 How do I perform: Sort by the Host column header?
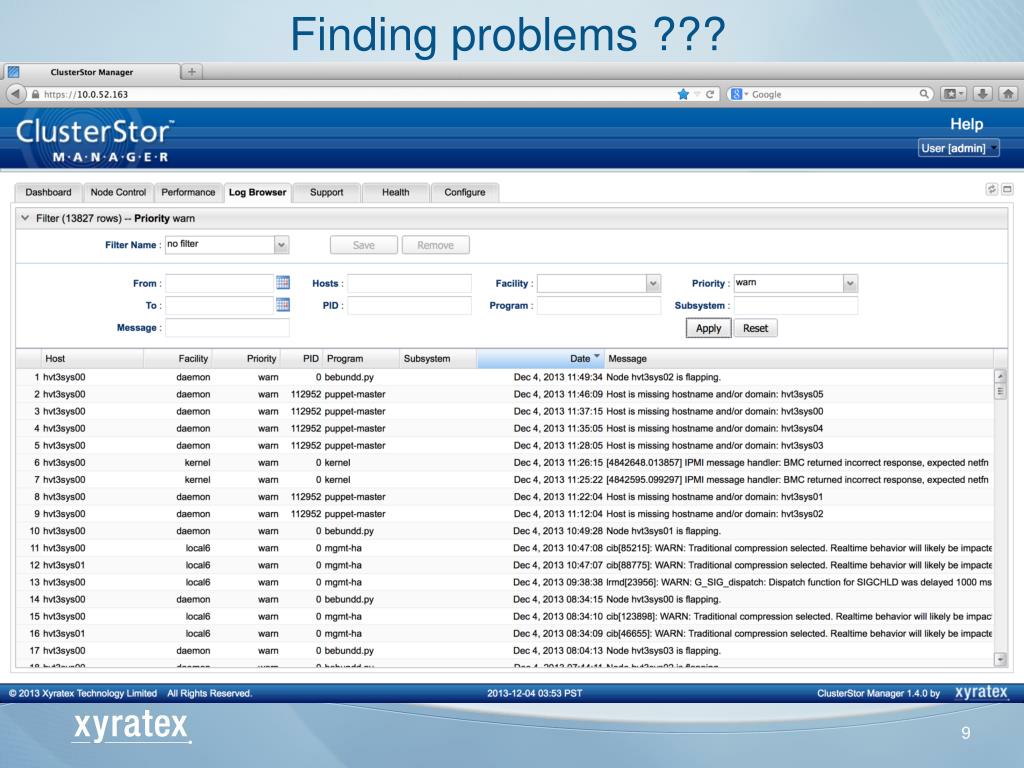pyautogui.click(x=92, y=359)
